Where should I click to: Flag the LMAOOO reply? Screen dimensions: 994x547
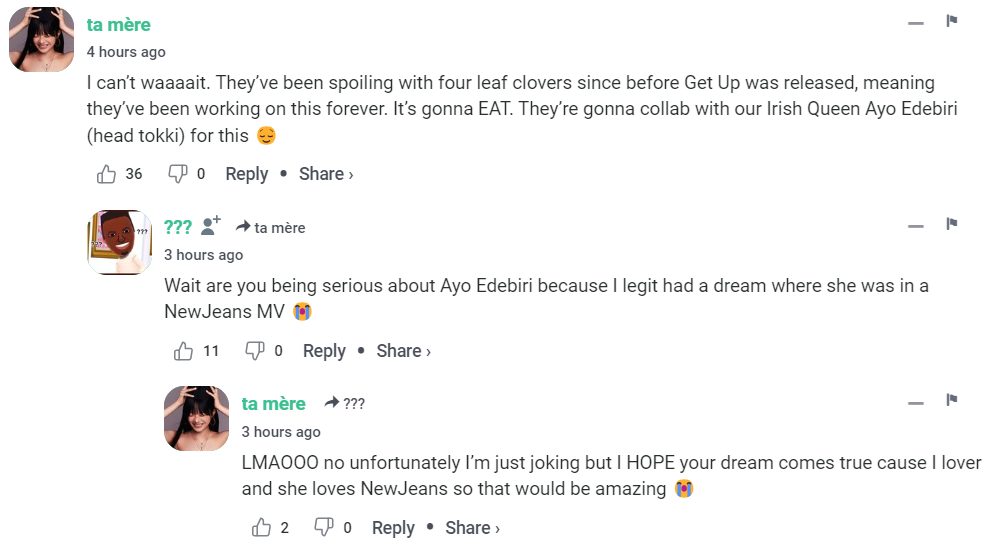tap(952, 401)
